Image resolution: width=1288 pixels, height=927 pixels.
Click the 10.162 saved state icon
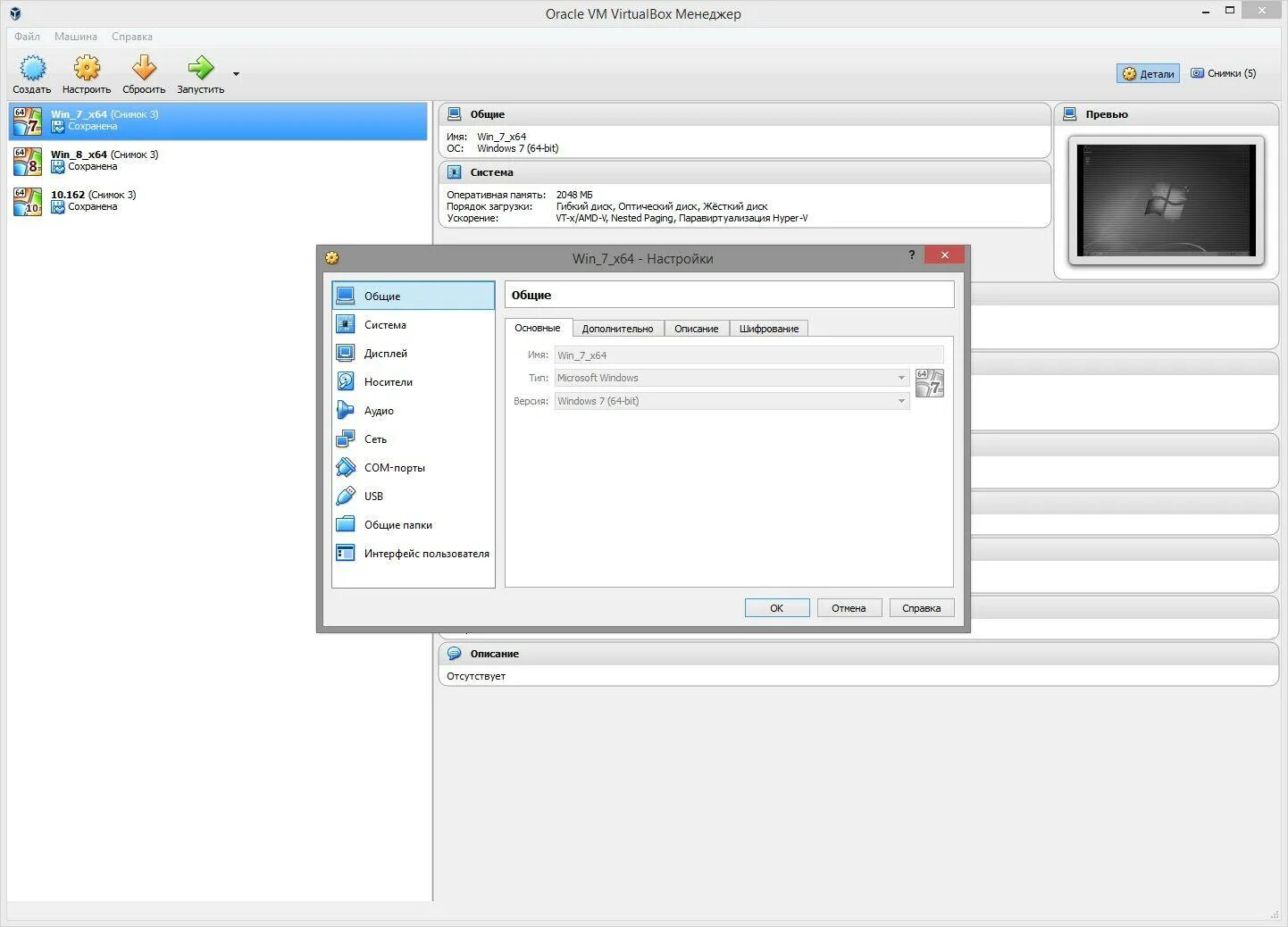click(58, 207)
